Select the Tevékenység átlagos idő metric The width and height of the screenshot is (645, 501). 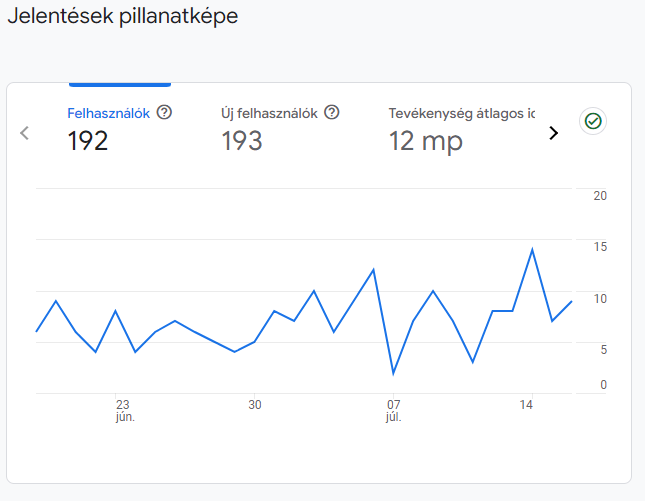tap(461, 113)
